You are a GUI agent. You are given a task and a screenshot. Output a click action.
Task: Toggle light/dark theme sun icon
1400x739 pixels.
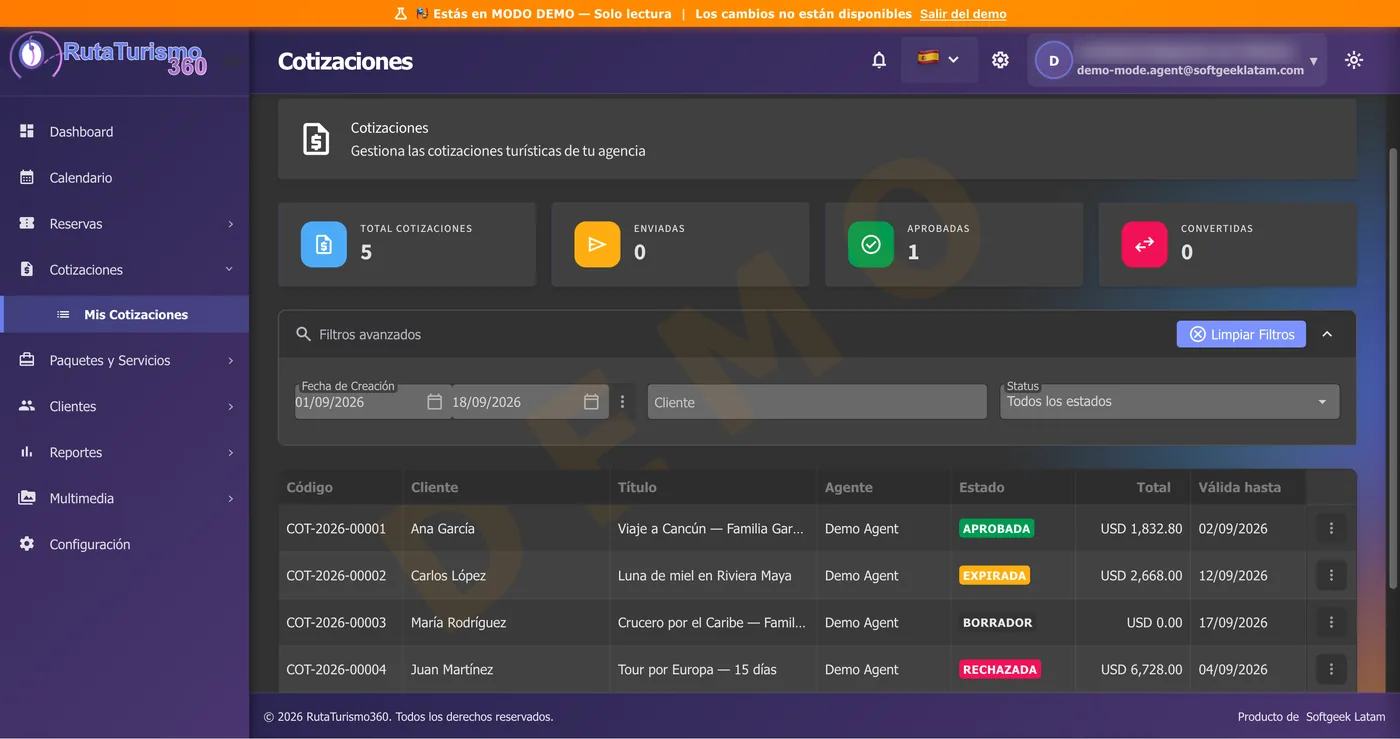pyautogui.click(x=1354, y=60)
